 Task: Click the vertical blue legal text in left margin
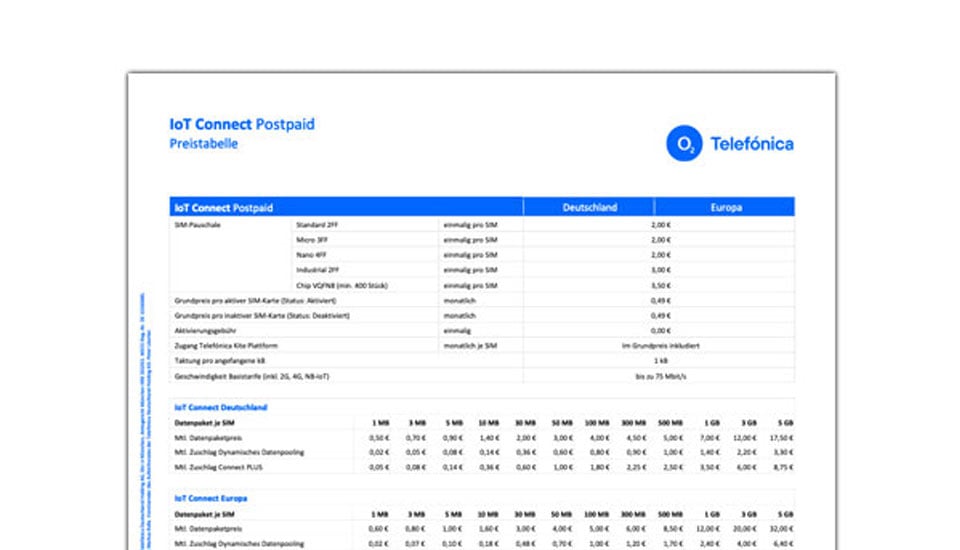pyautogui.click(x=145, y=421)
